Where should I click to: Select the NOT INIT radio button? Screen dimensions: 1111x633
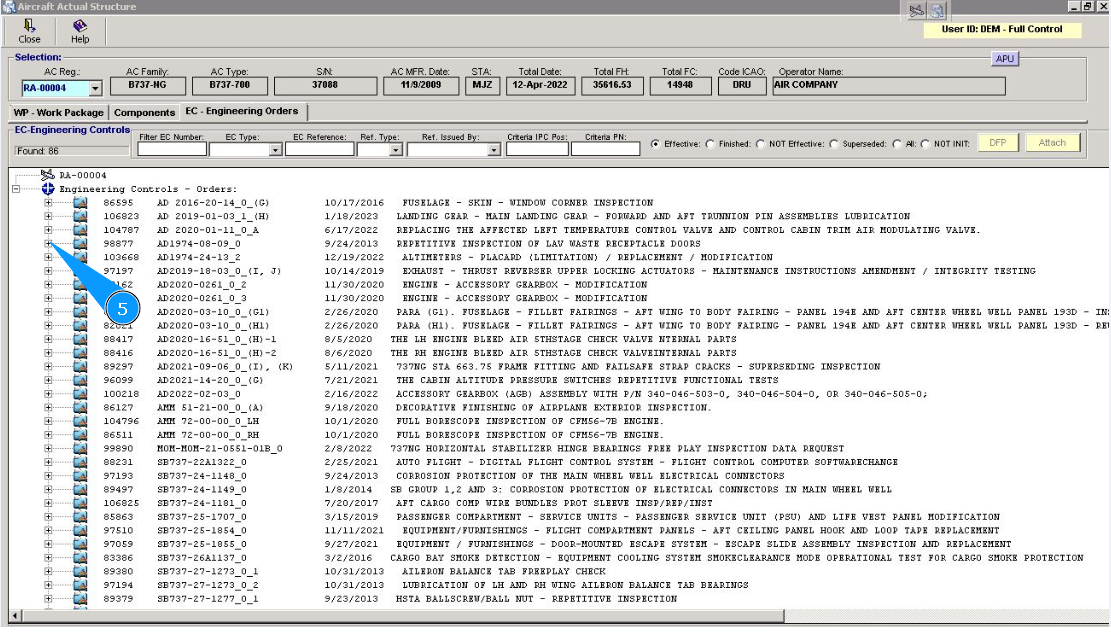pos(925,144)
